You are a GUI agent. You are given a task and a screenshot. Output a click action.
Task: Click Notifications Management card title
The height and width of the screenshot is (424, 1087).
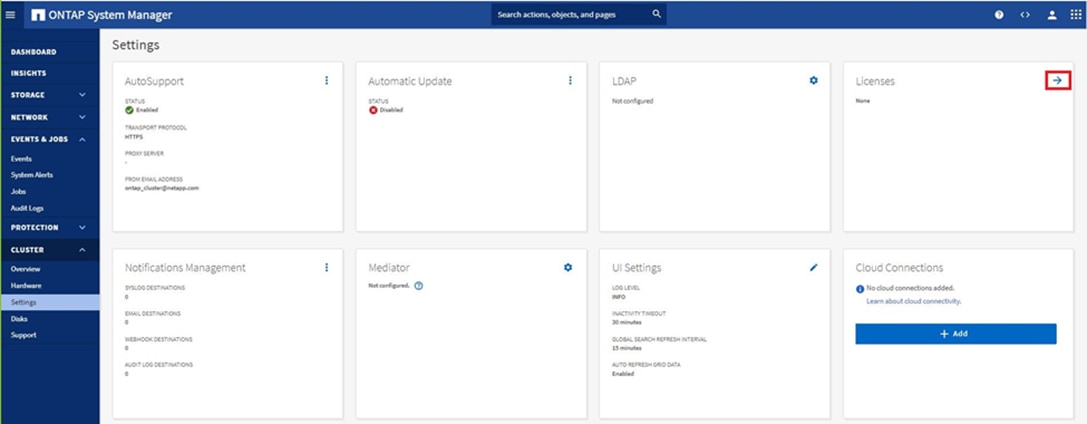(x=185, y=267)
